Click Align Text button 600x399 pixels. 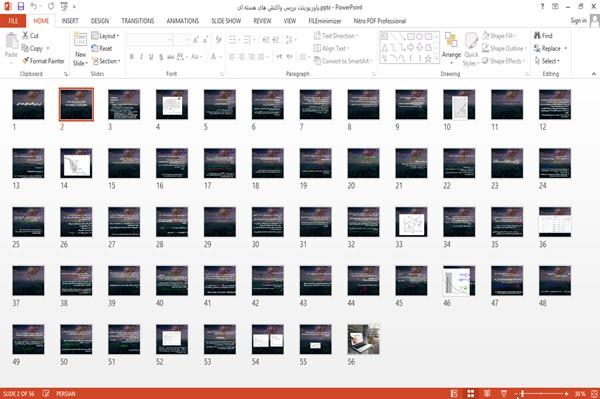331,48
